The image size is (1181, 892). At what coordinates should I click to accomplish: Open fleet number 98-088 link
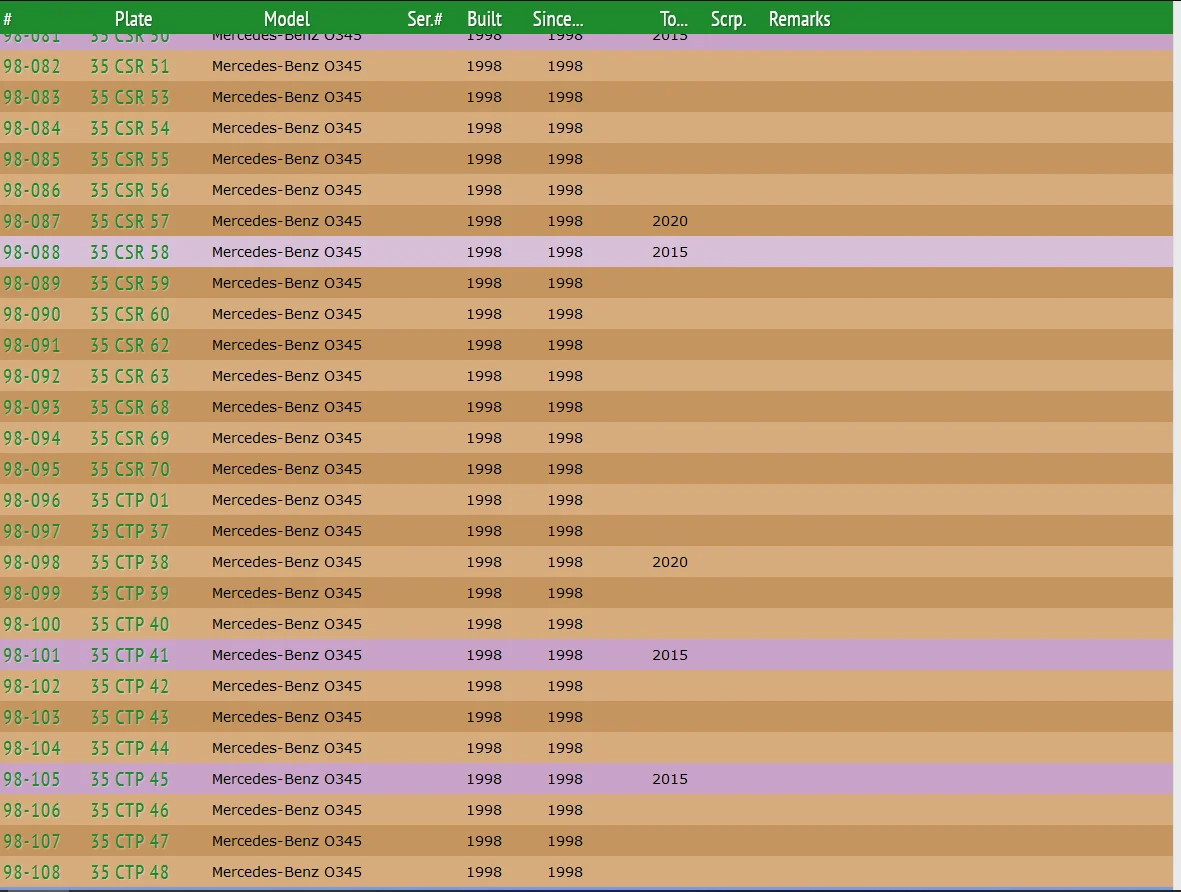32,253
